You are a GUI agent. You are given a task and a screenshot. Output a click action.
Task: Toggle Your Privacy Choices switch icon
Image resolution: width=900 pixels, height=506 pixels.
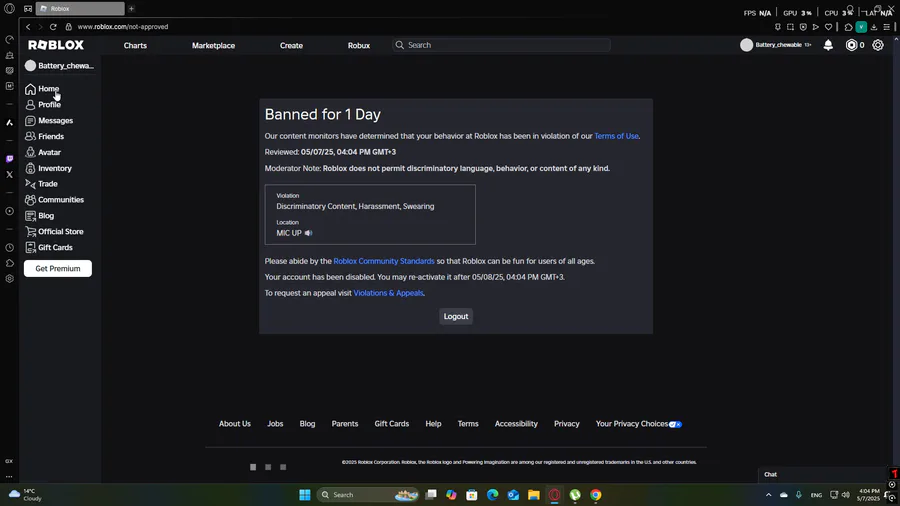tap(676, 425)
